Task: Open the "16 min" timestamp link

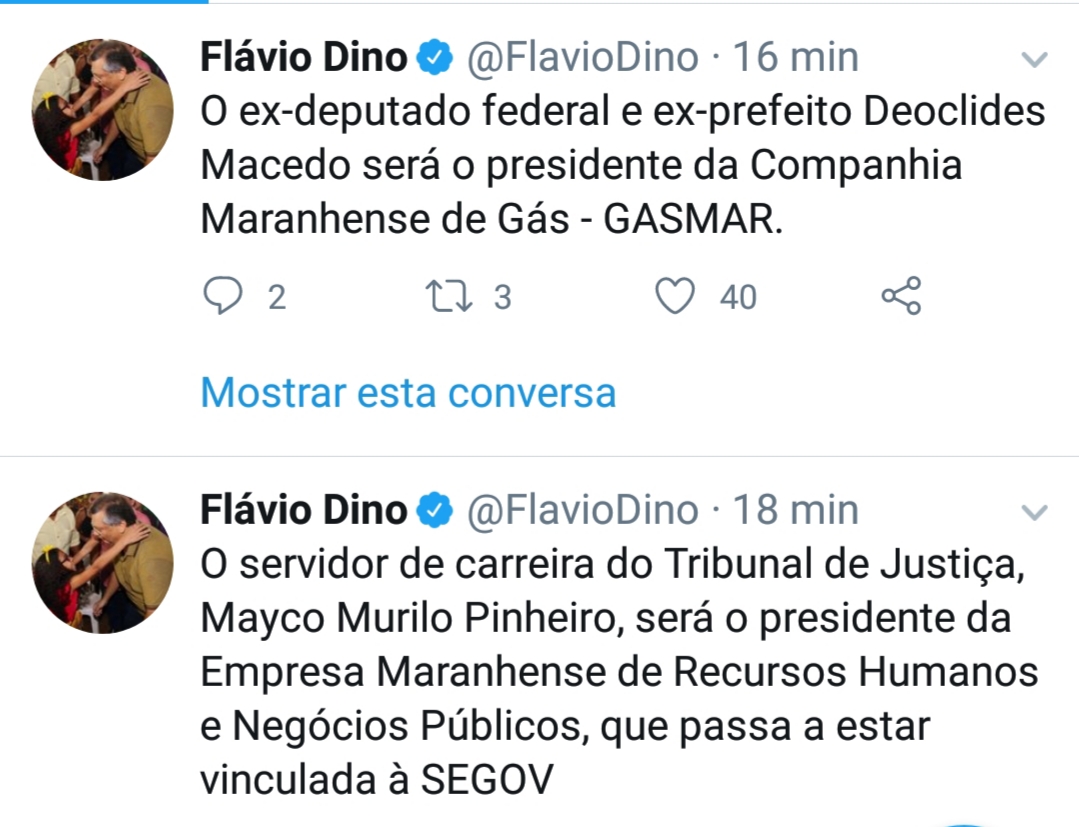Action: click(x=796, y=58)
